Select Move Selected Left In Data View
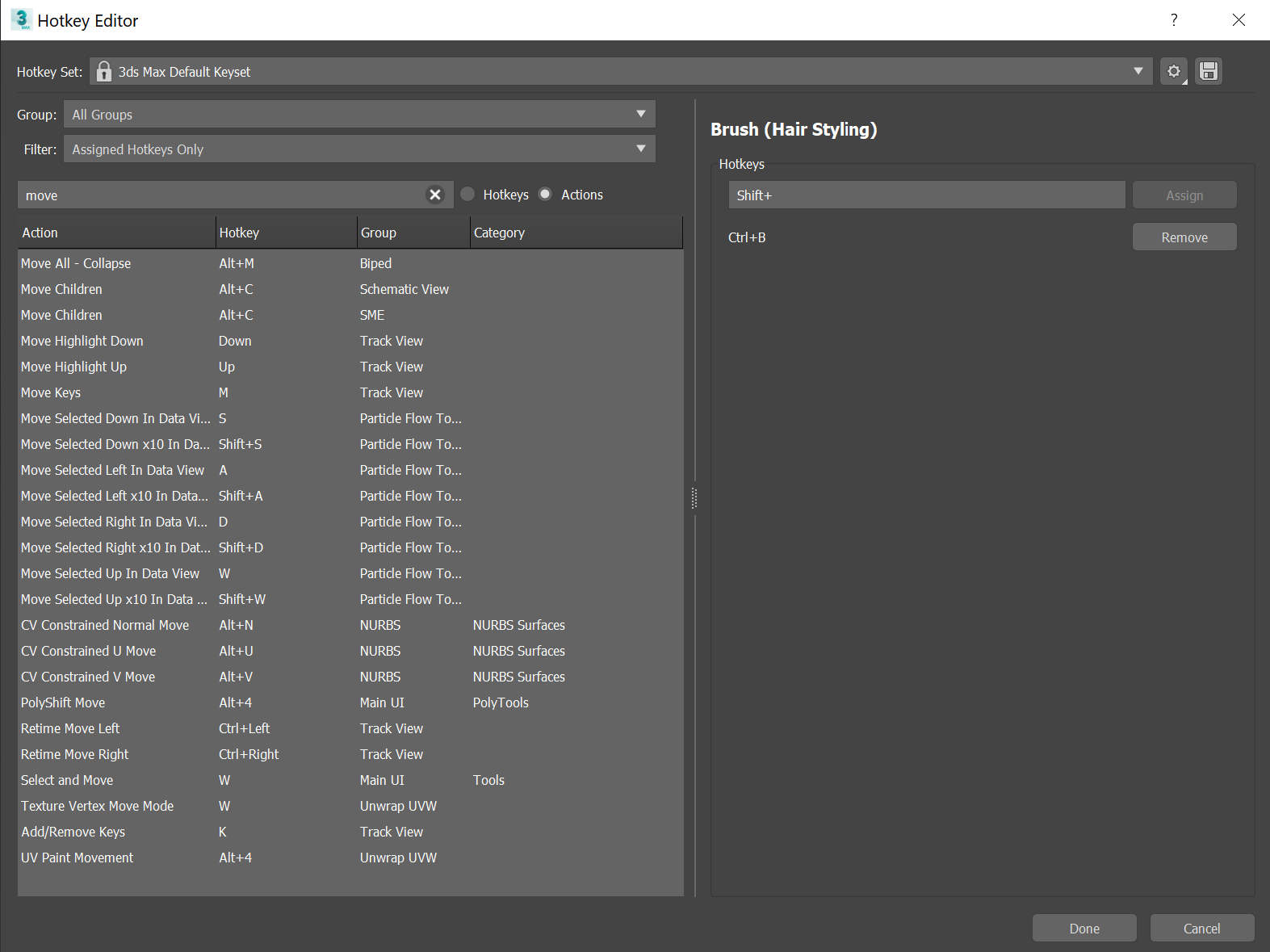 [350, 470]
